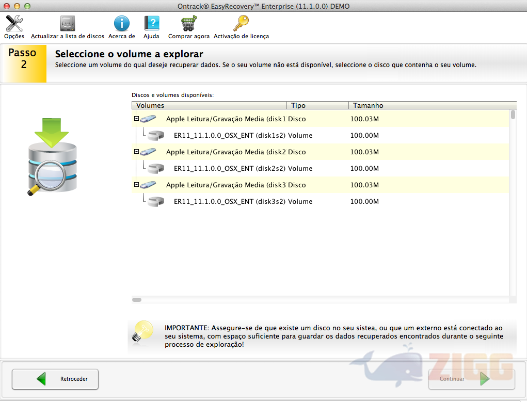527x402 pixels.
Task: Click volume icon for disk3s2
Action: 156,201
